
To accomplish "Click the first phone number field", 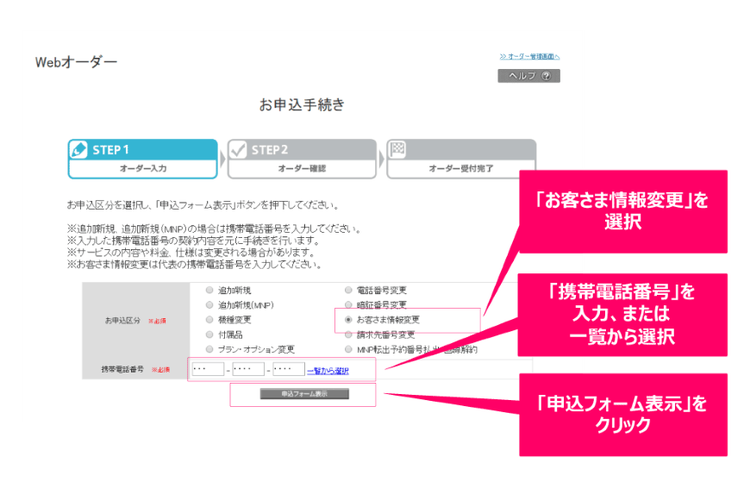I will [x=208, y=369].
